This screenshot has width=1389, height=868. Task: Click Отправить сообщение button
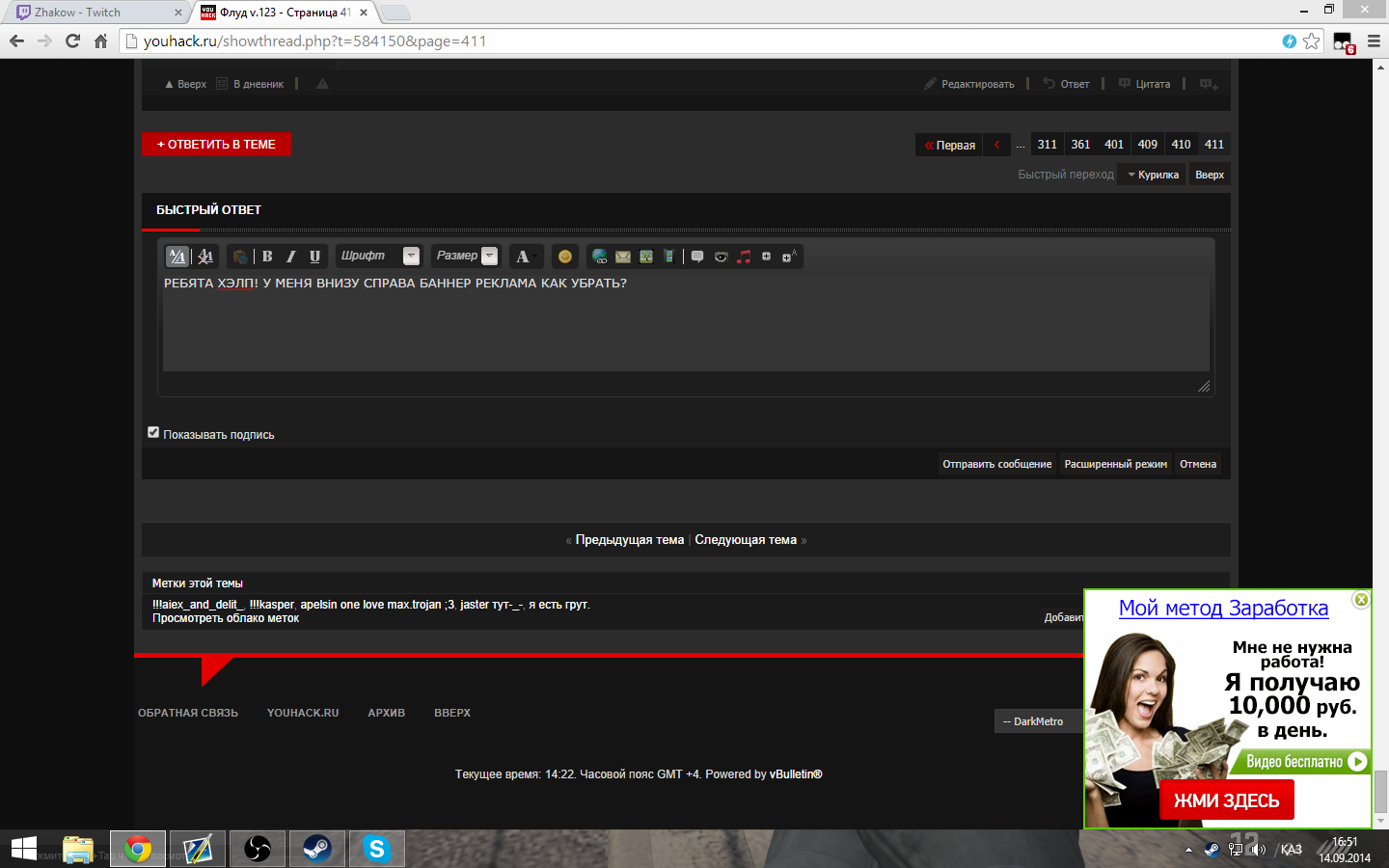pyautogui.click(x=997, y=464)
